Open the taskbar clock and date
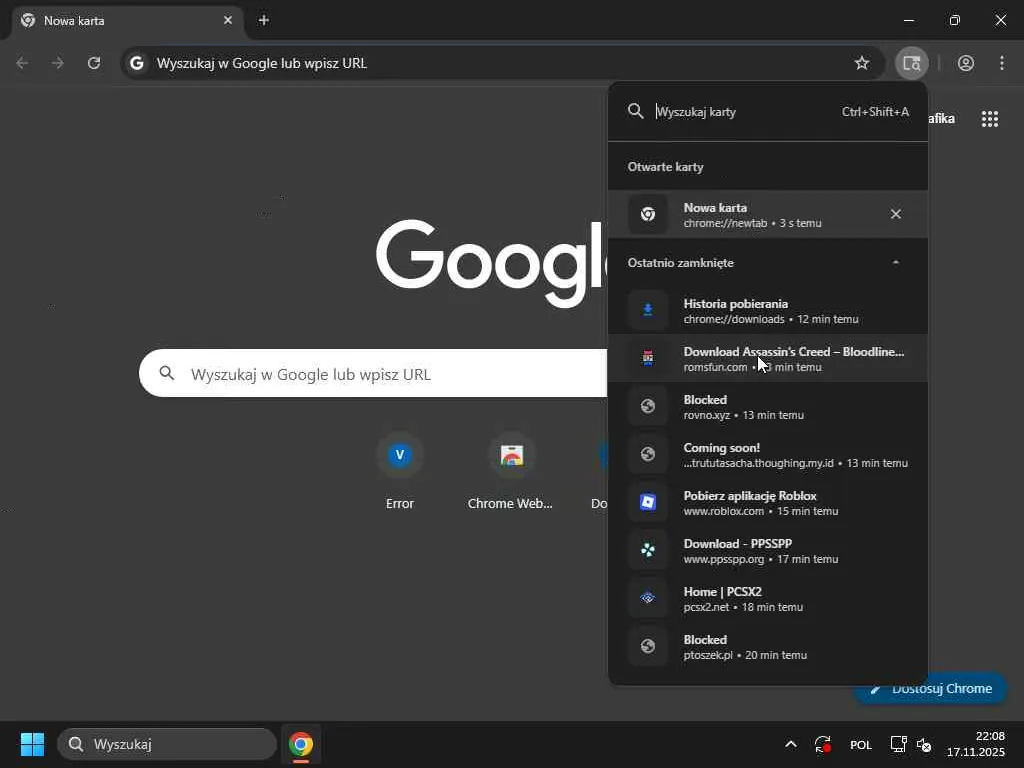 point(976,744)
